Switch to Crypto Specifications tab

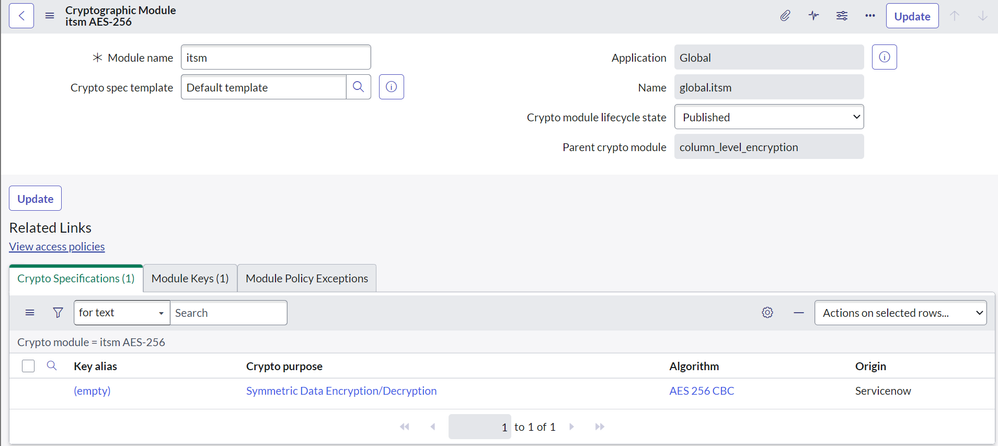click(x=76, y=278)
